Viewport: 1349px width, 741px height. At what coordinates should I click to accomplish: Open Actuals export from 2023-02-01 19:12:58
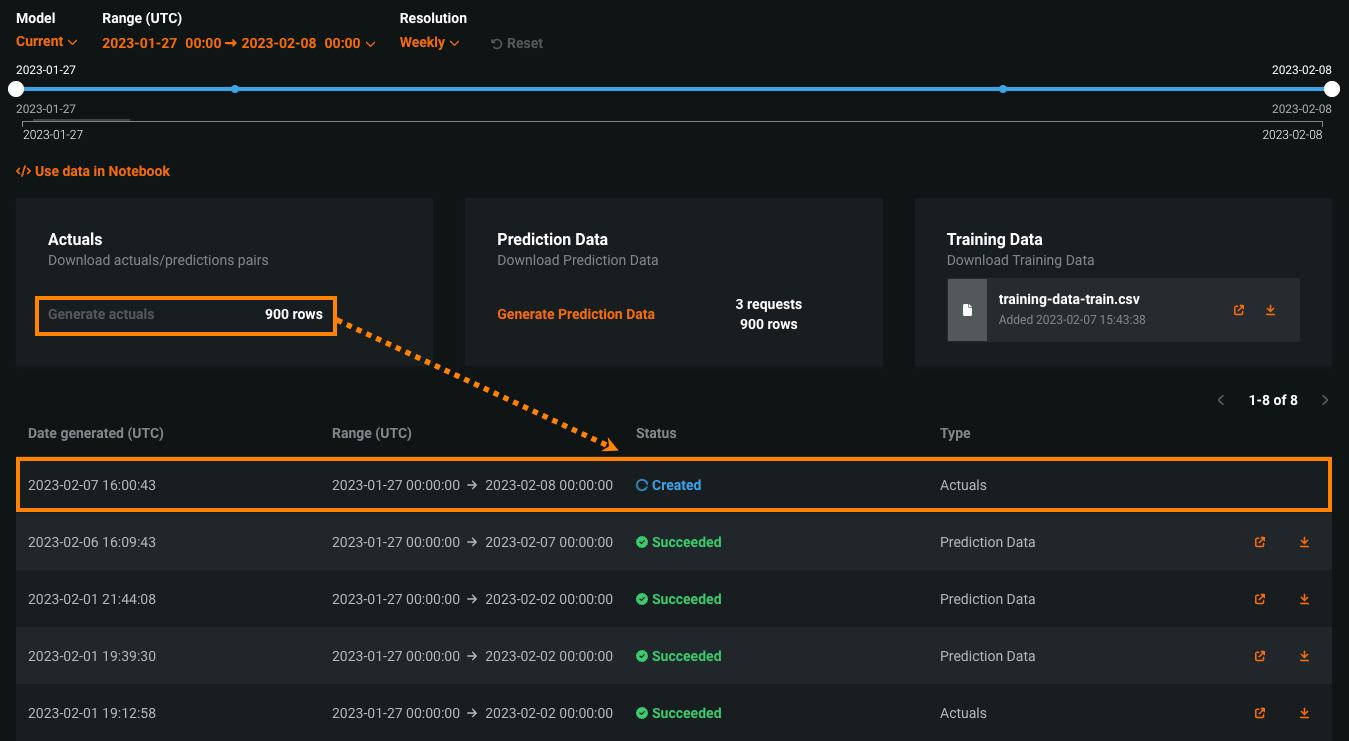click(1260, 713)
